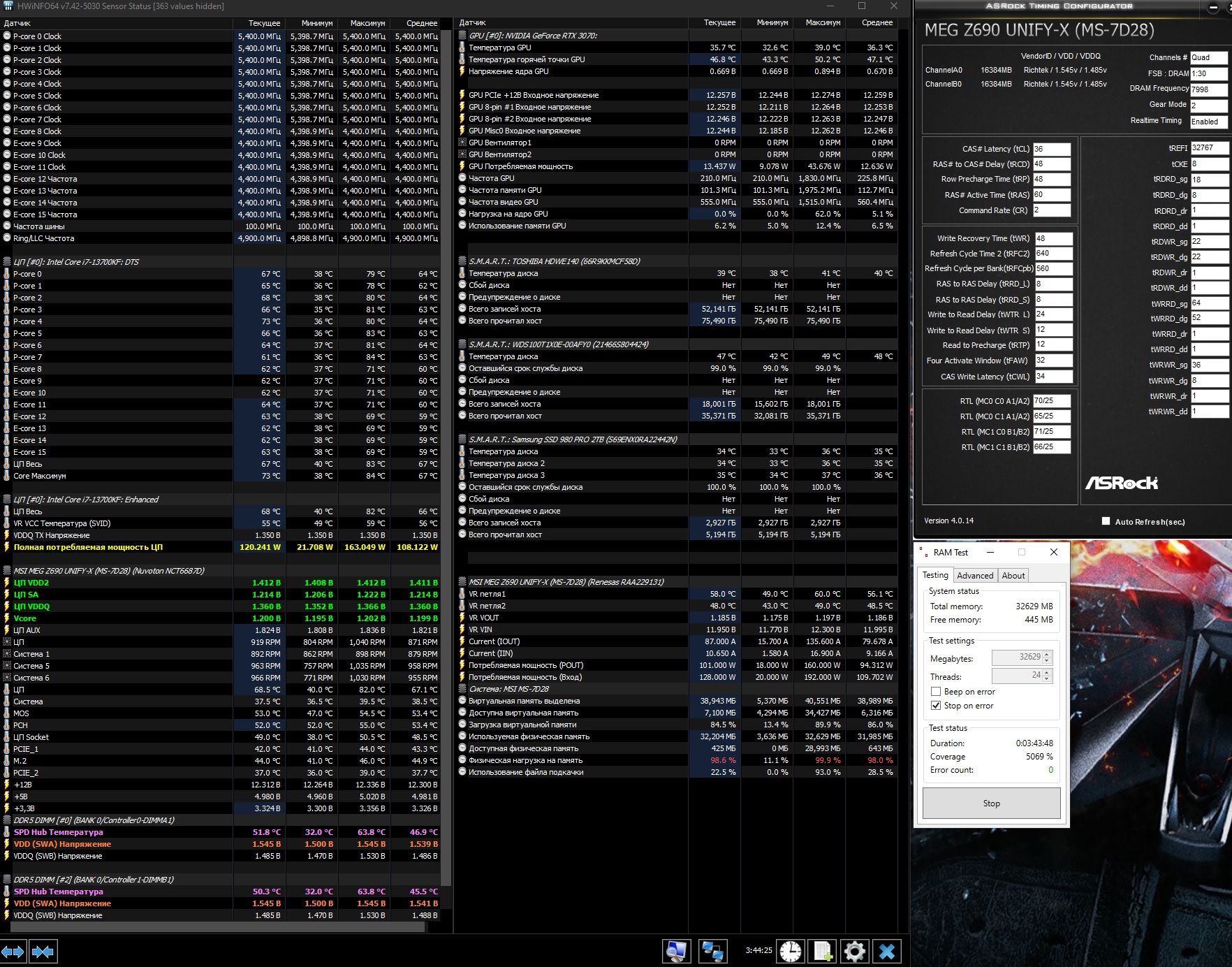
Task: Click the RAS# to CAS# Delay (tRCD) field
Action: [1052, 164]
